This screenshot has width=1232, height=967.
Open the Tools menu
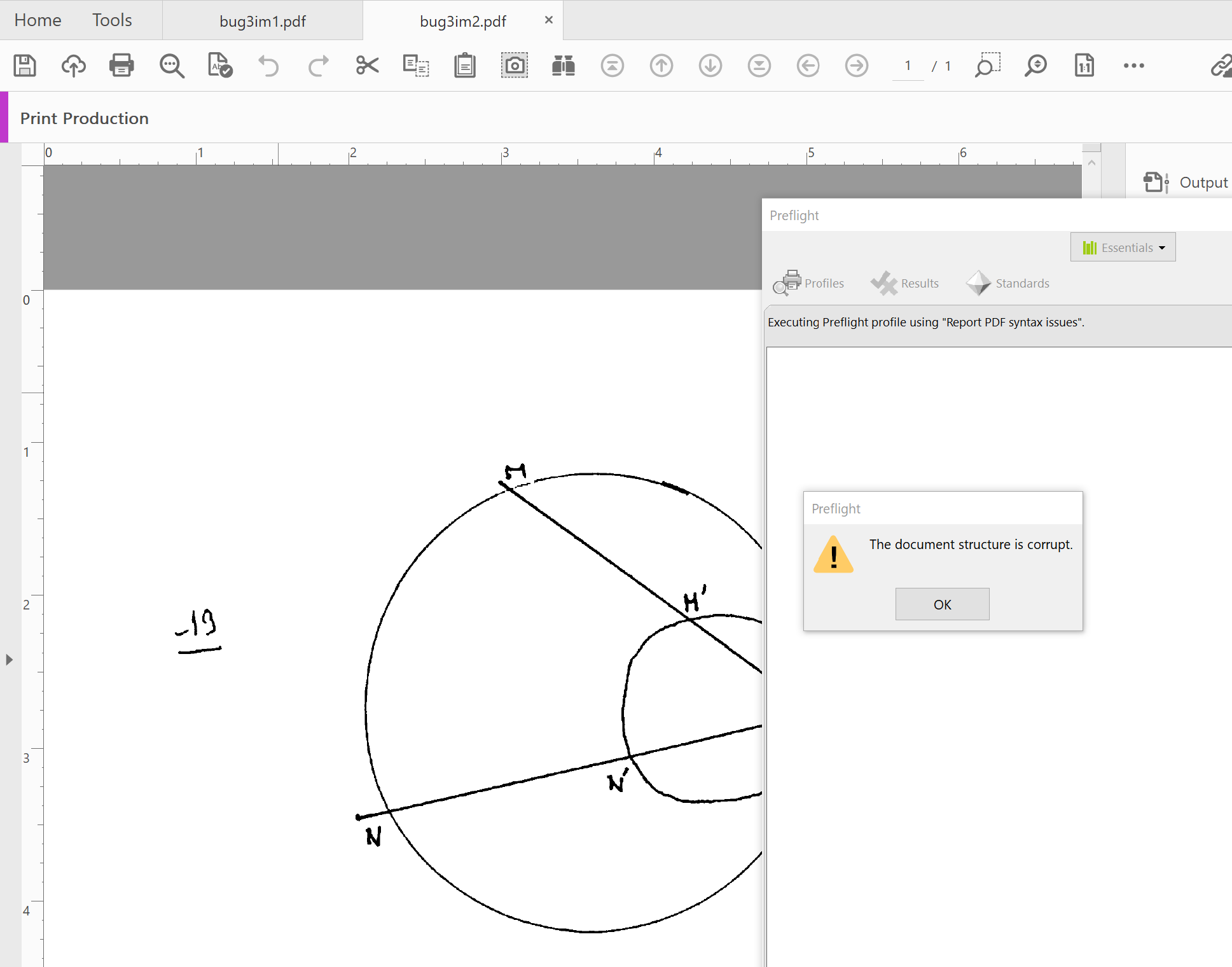pos(111,20)
